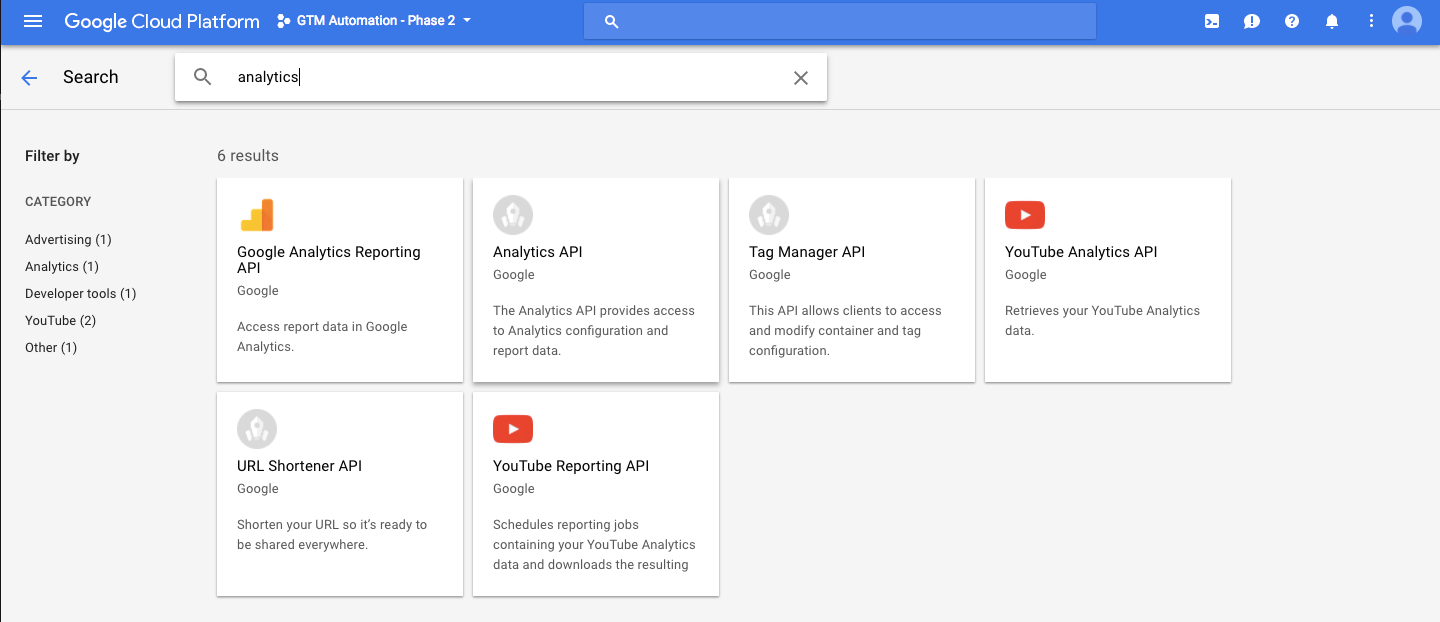
Task: Filter by Other (1) category
Action: pos(51,348)
